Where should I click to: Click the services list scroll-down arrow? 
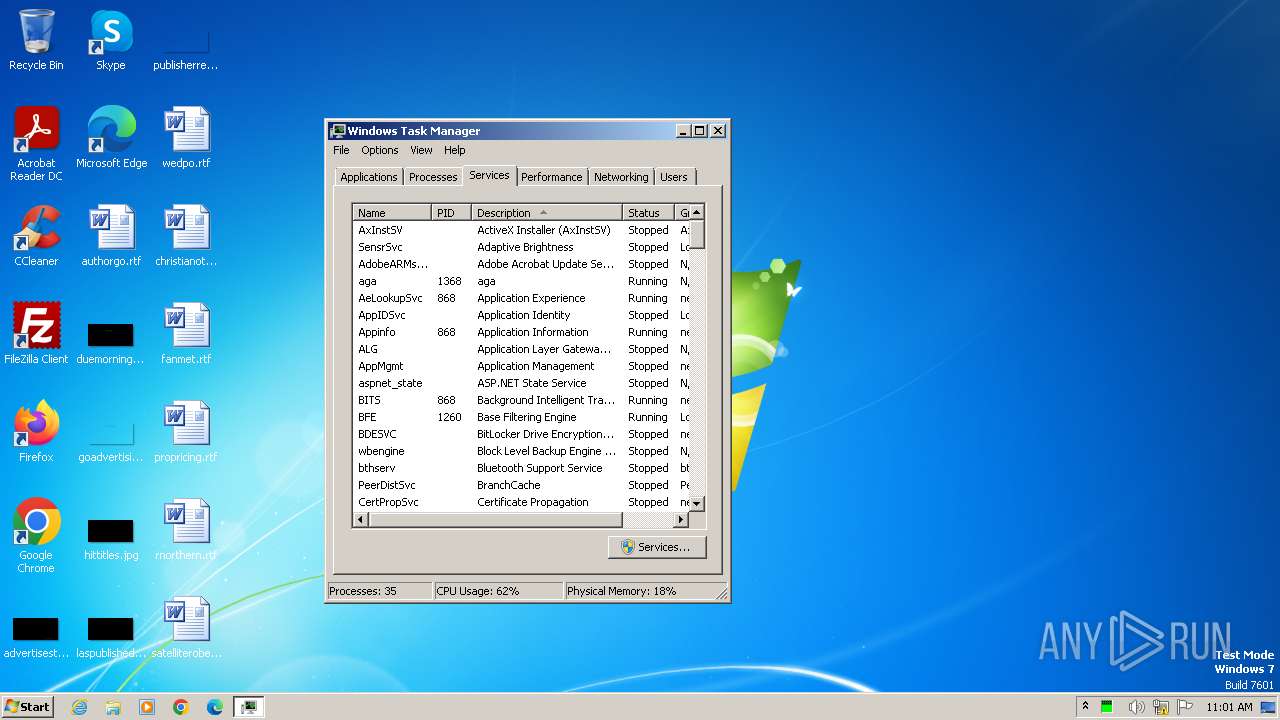pos(697,503)
